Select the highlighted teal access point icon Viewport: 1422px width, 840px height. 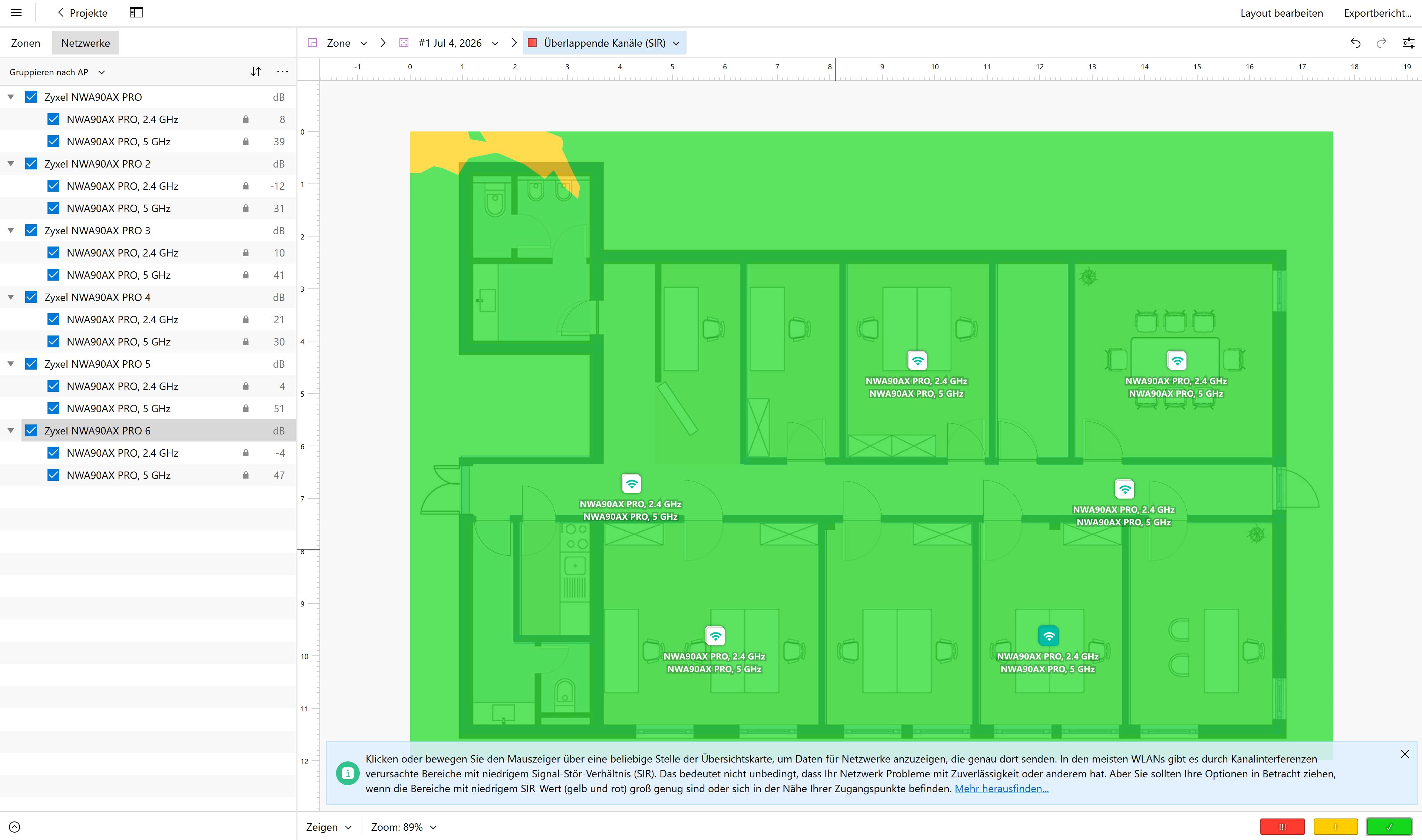[1049, 636]
